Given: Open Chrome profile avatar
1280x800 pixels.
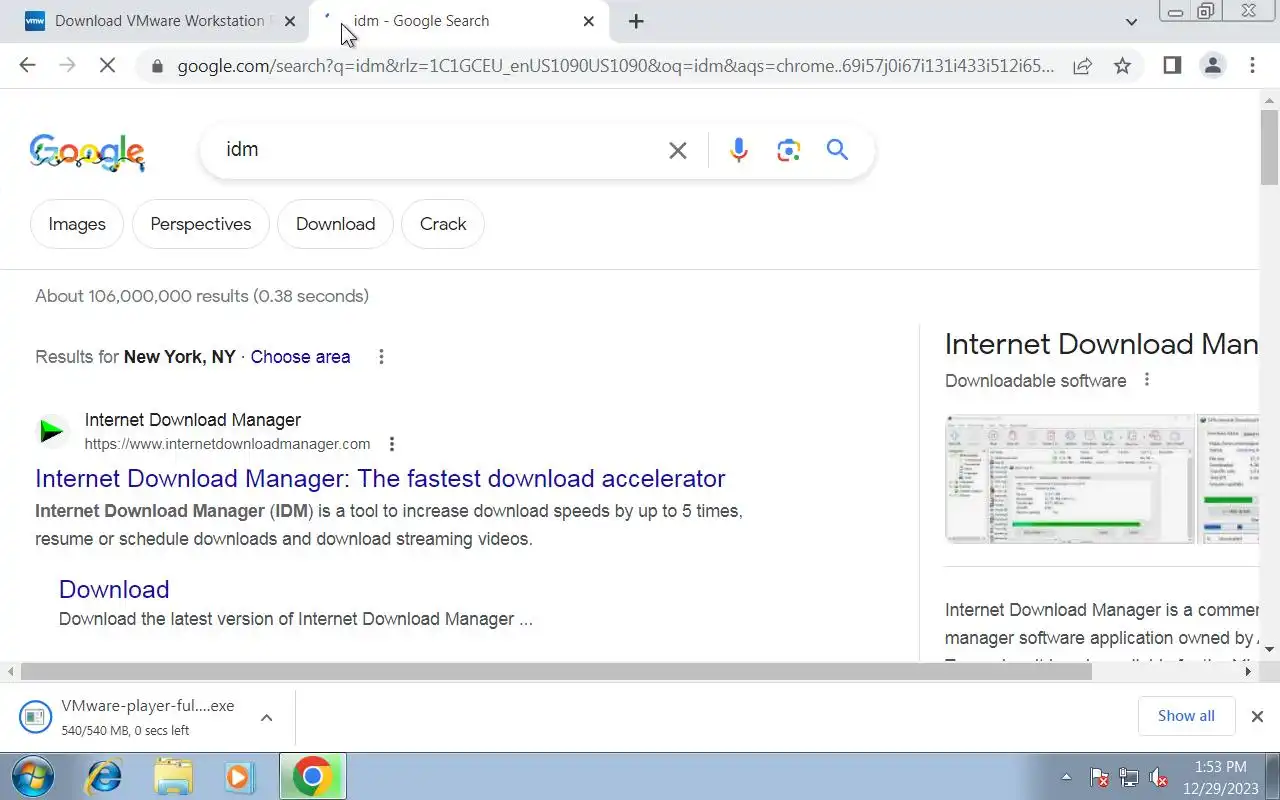Looking at the screenshot, I should 1212,66.
